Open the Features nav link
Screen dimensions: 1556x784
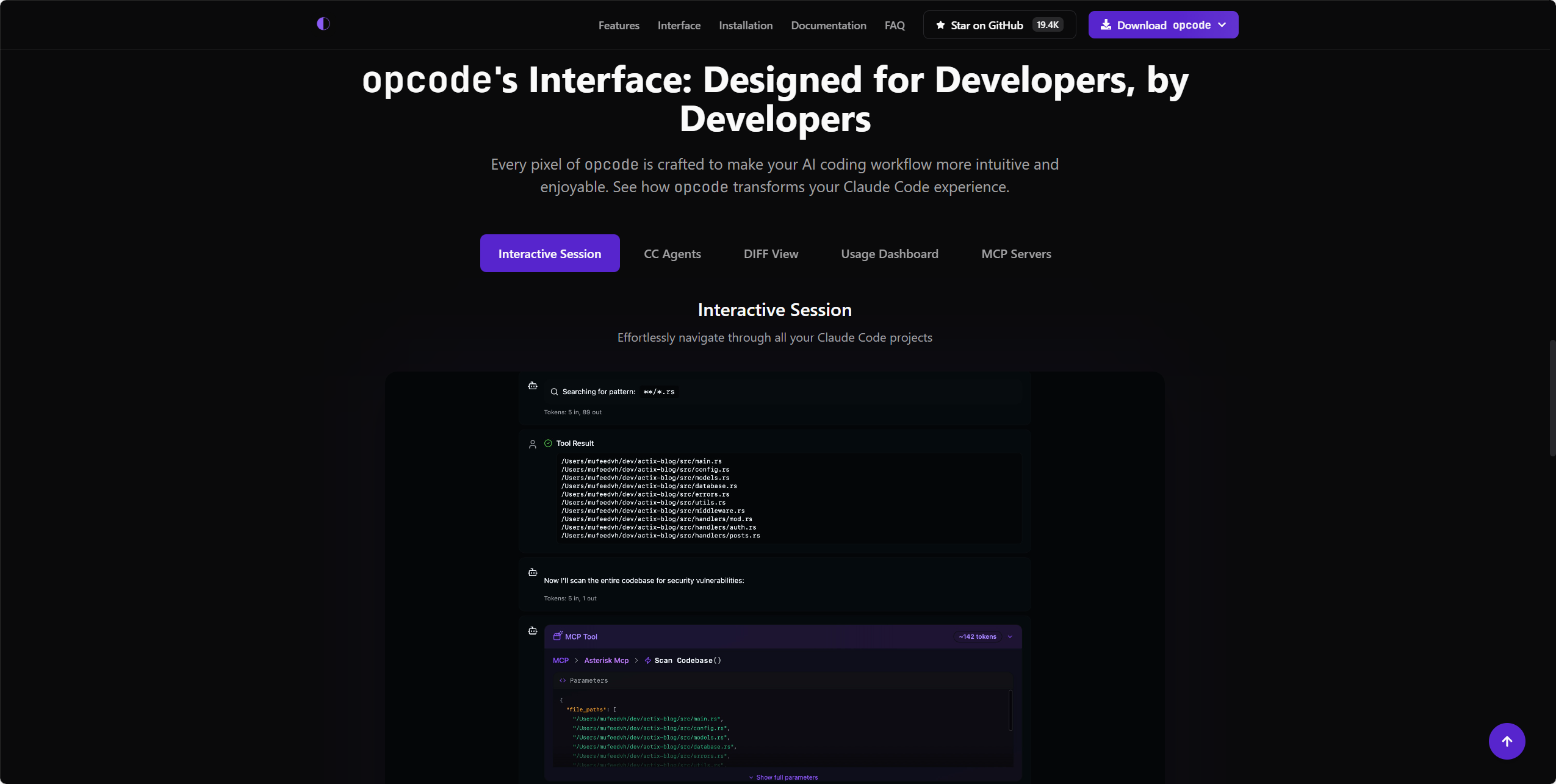coord(619,25)
